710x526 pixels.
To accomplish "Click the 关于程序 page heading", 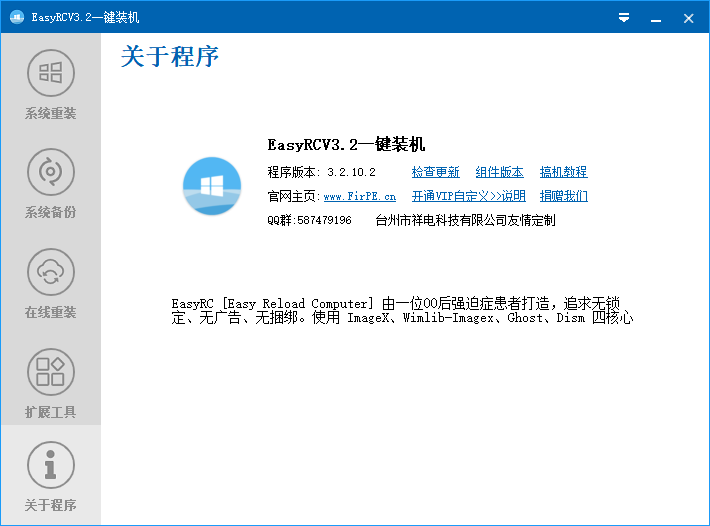I will pos(170,56).
